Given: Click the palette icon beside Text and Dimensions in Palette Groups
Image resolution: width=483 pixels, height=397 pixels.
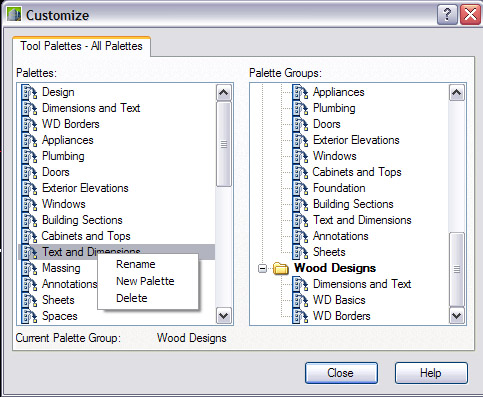Looking at the screenshot, I should coord(300,220).
